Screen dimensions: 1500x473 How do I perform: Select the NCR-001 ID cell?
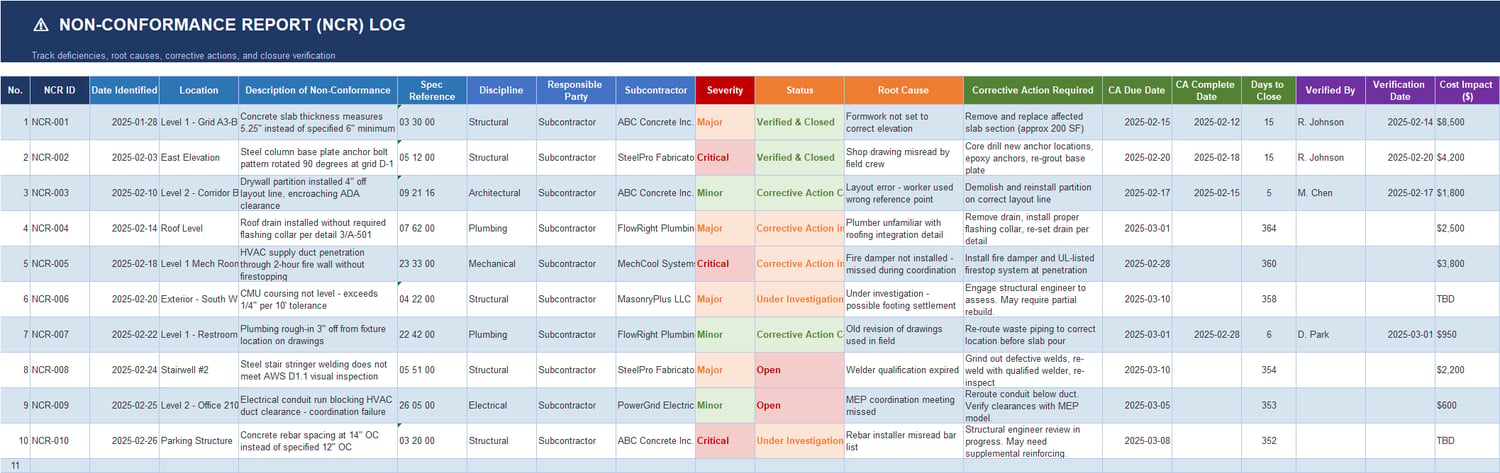(x=59, y=122)
